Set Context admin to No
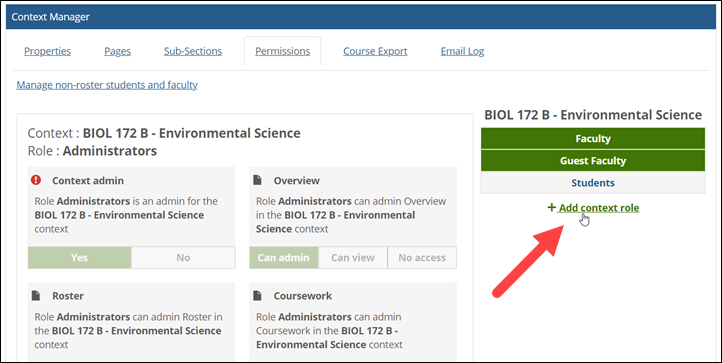The height and width of the screenshot is (363, 722). click(x=183, y=258)
